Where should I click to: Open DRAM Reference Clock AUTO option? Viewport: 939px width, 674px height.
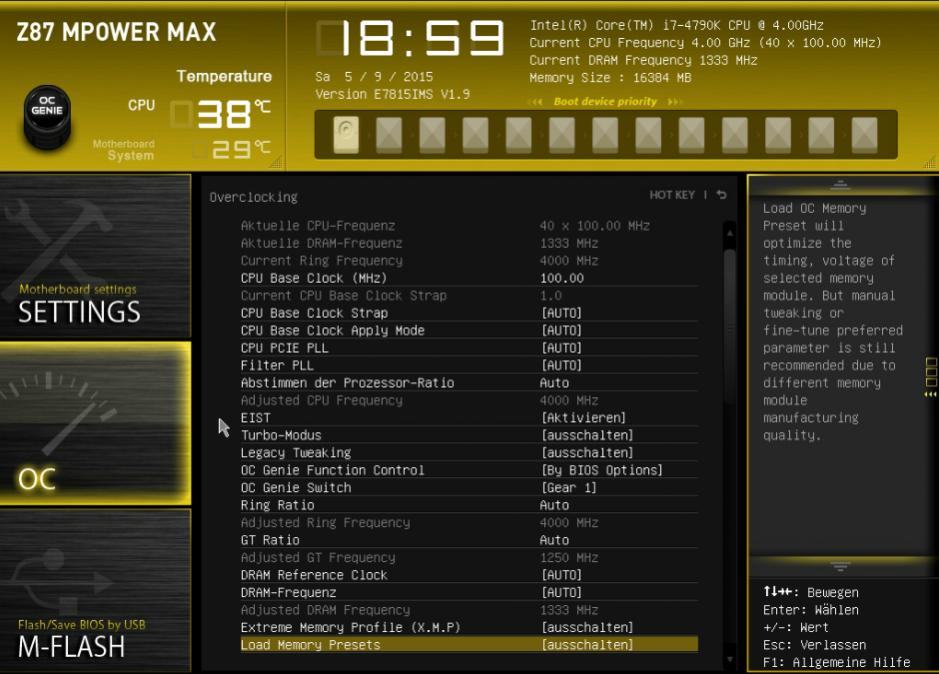[562, 575]
